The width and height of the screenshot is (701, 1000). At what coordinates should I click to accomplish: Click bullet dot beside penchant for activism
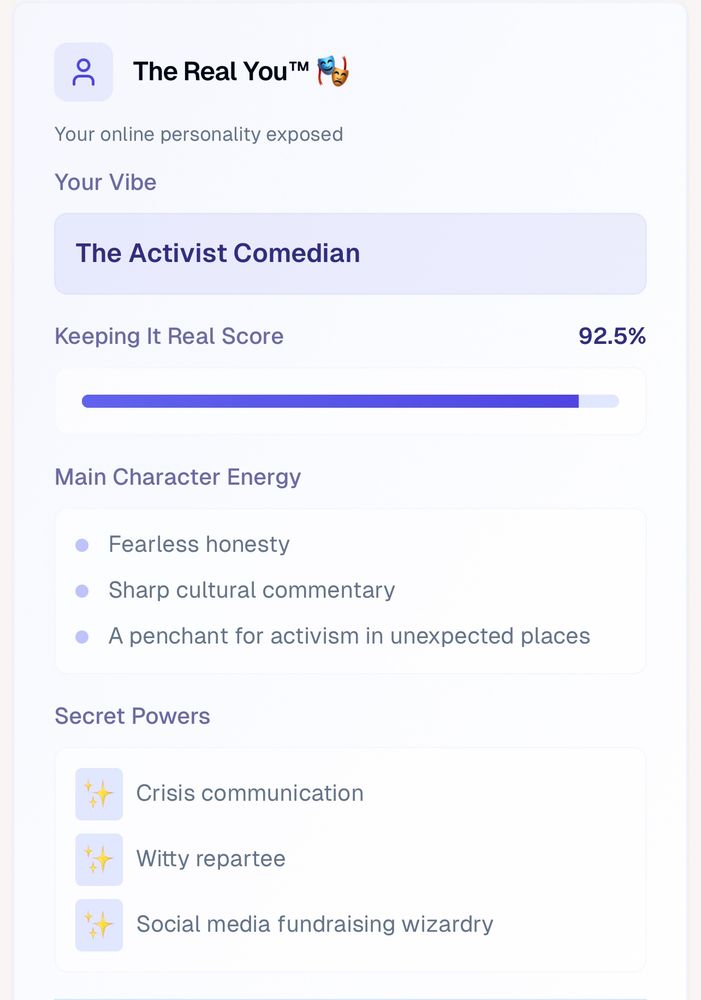click(x=82, y=637)
